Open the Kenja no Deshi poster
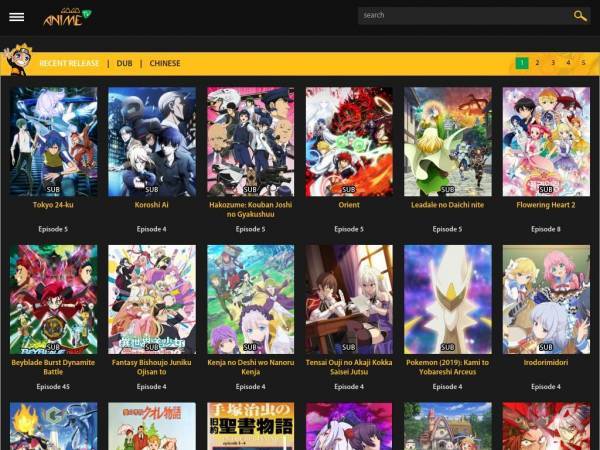The width and height of the screenshot is (600, 450). tap(251, 299)
